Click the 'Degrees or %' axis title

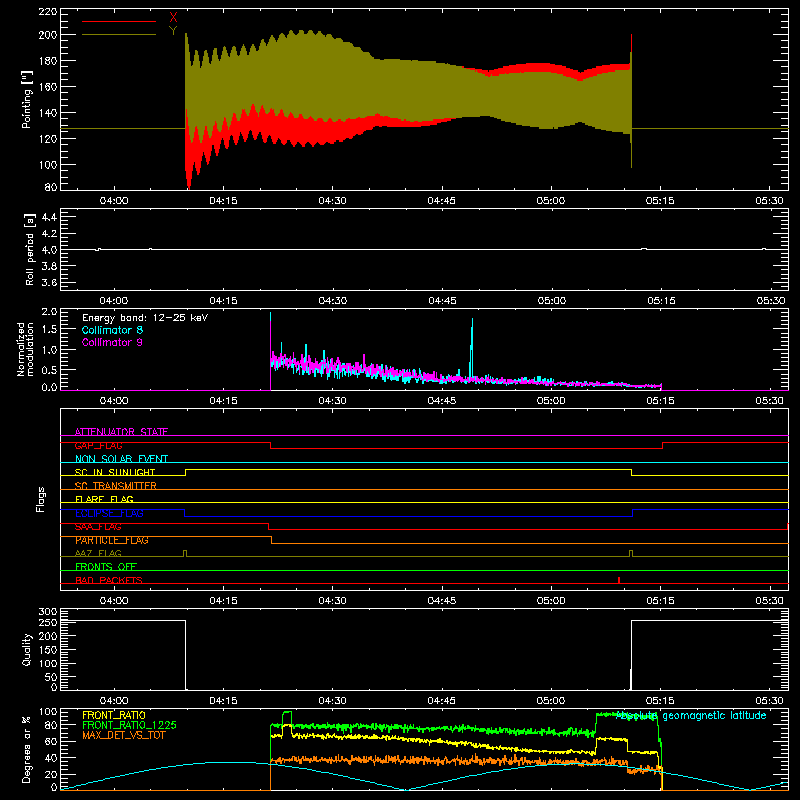tap(27, 749)
